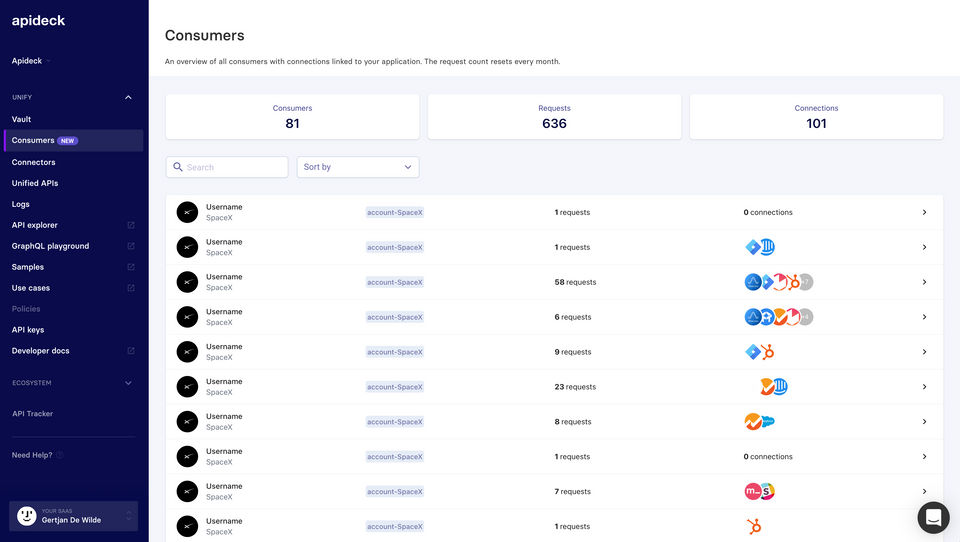960x542 pixels.
Task: Open the Sort by dropdown
Action: pyautogui.click(x=358, y=167)
